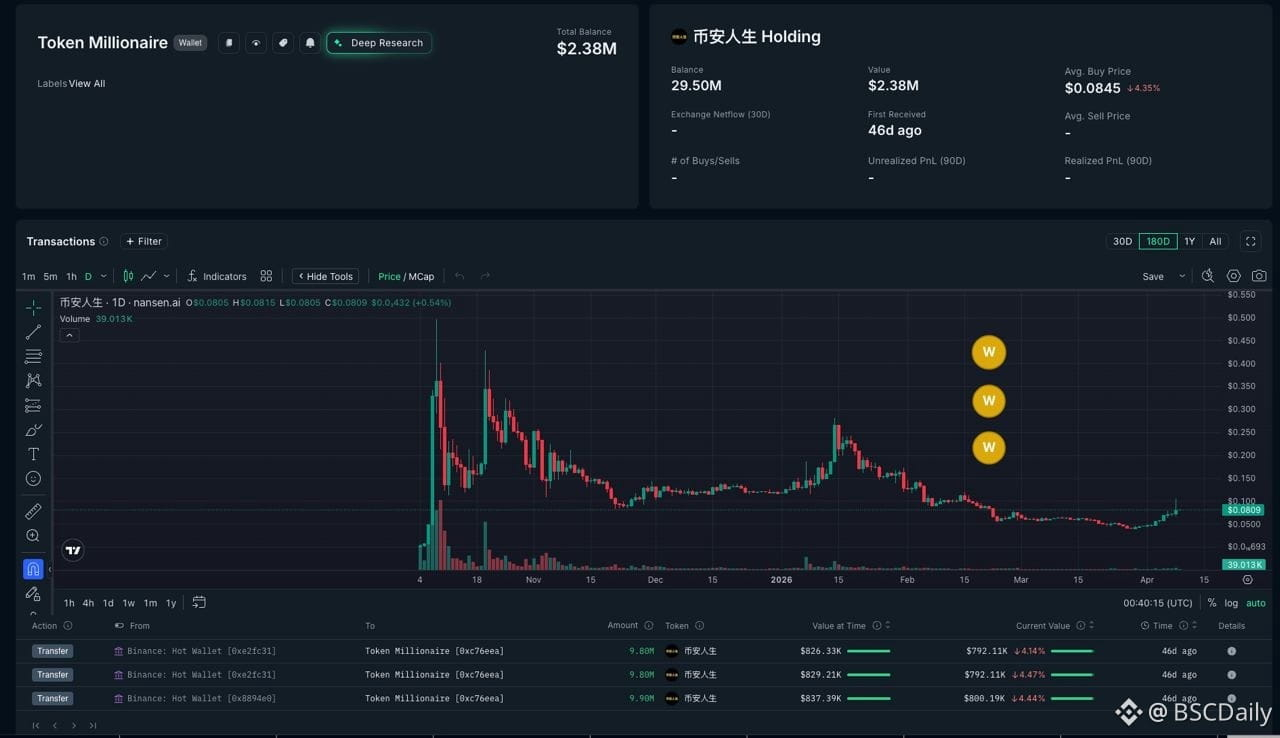Screen dimensions: 1280x738
Task: Toggle the magnet snapping mode
Action: point(33,569)
